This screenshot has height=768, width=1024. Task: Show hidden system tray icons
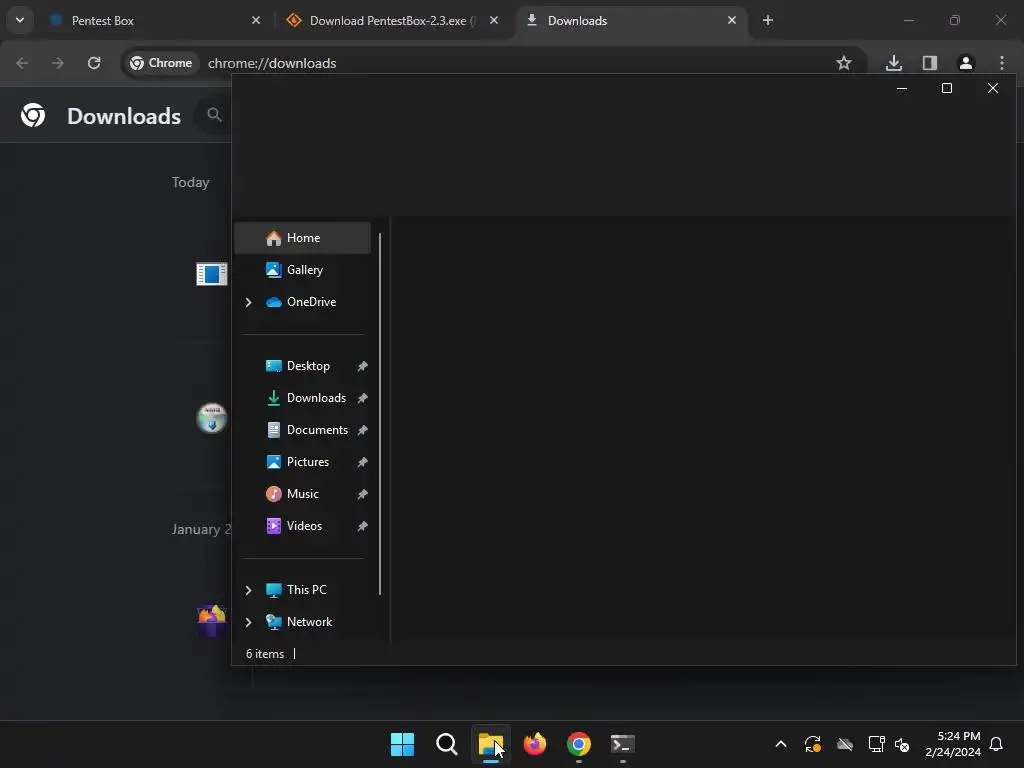(x=780, y=744)
